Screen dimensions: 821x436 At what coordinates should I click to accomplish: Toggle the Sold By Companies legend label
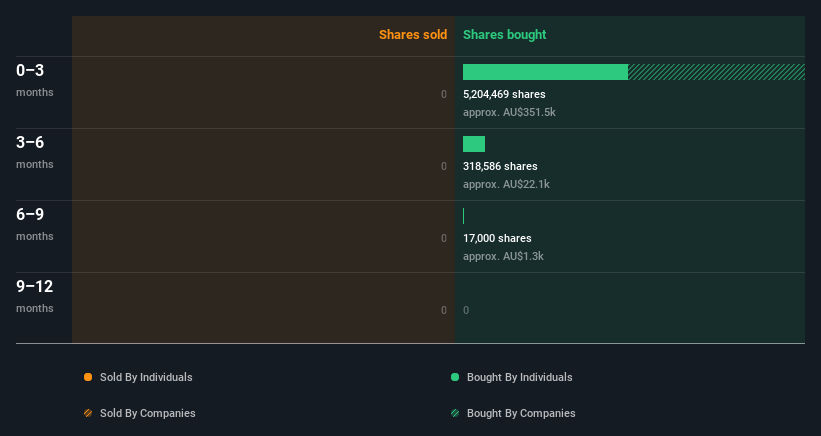[148, 413]
